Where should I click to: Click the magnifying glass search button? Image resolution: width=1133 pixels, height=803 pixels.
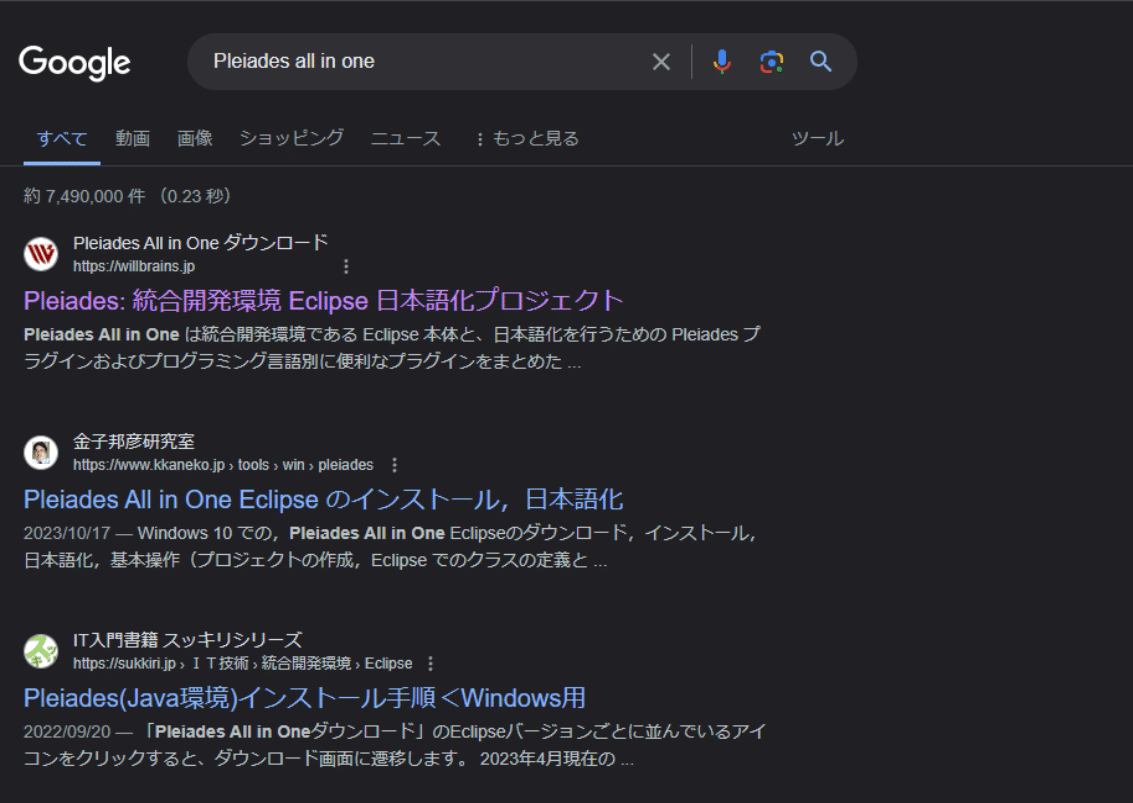[x=821, y=61]
